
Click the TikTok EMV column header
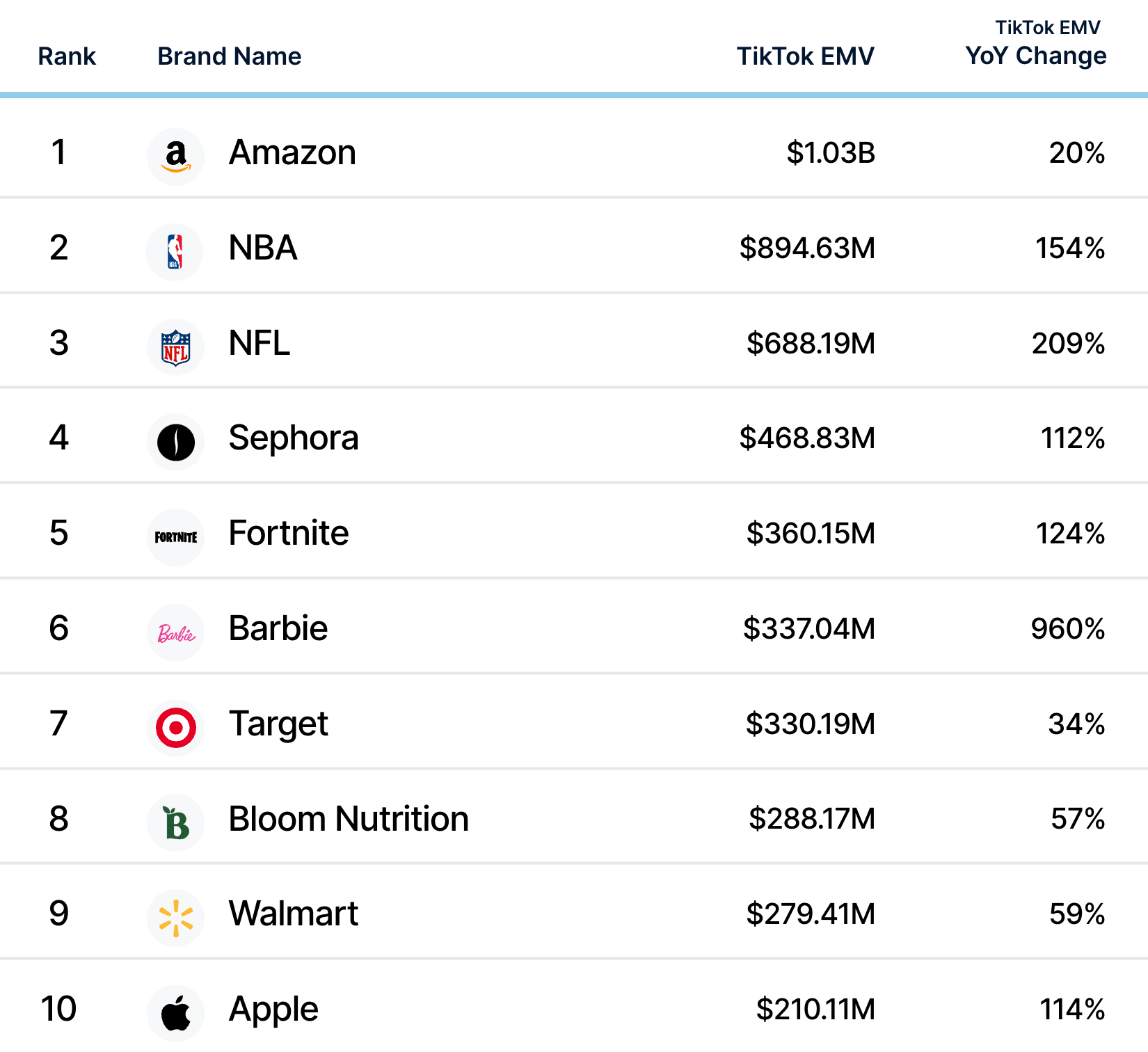point(805,56)
